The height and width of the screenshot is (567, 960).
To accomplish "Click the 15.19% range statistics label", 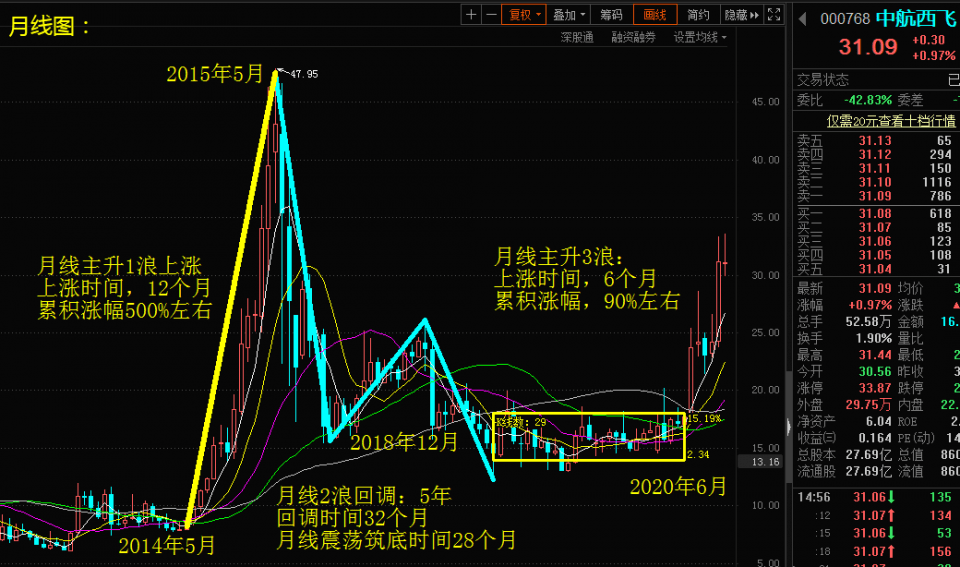I will (x=704, y=419).
